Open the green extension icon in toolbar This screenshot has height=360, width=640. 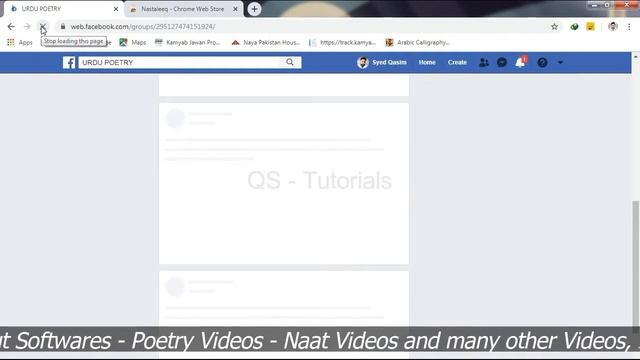pos(574,27)
